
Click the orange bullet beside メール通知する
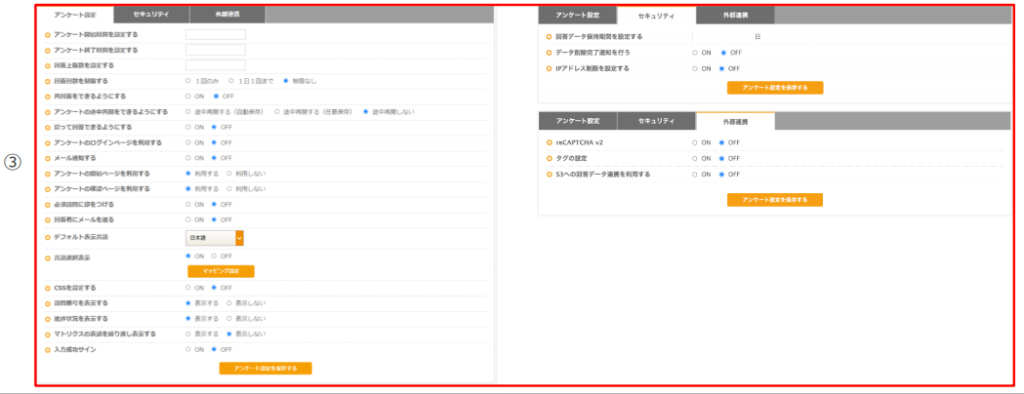click(x=48, y=158)
